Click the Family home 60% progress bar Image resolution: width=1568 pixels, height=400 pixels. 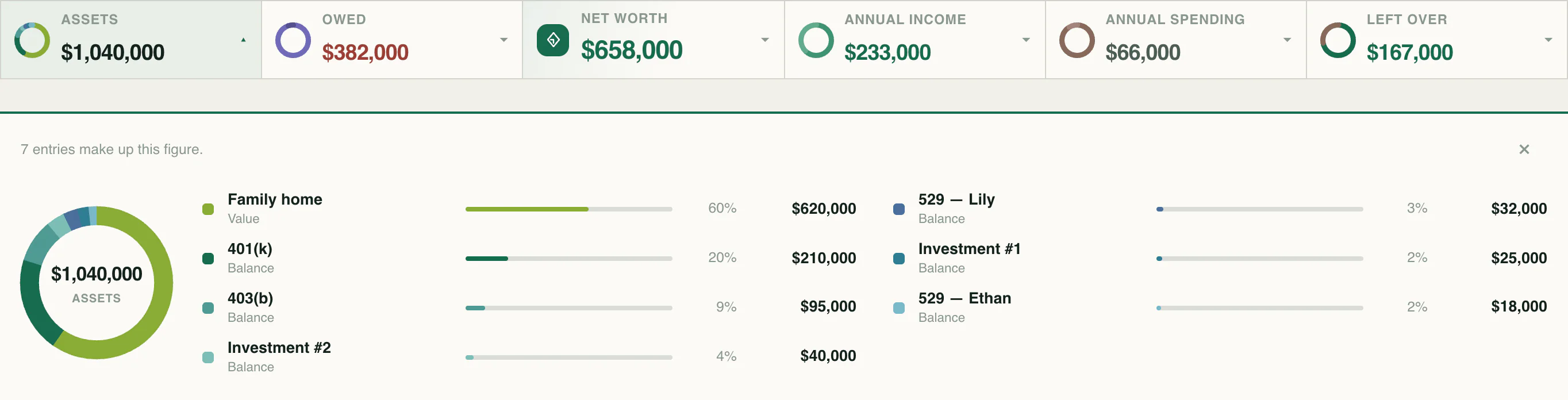(x=568, y=209)
